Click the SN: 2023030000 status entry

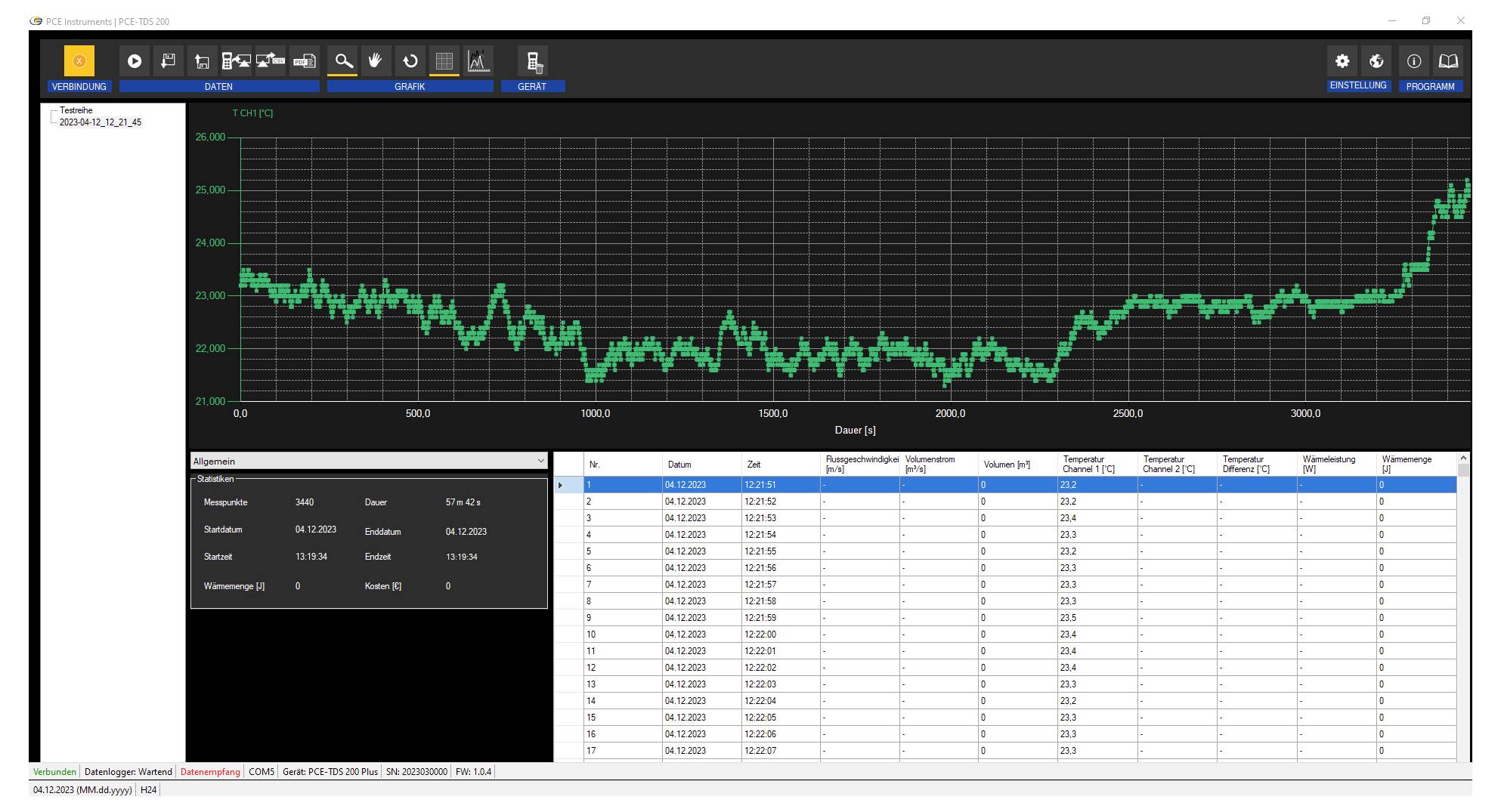pyautogui.click(x=416, y=772)
